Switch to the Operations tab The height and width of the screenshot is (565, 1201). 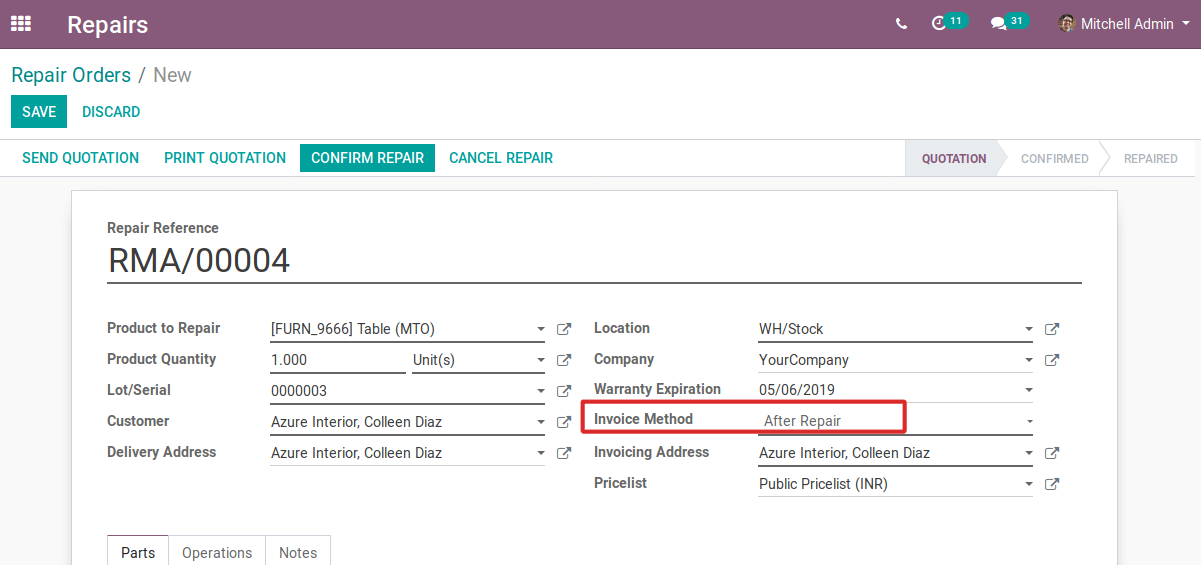click(x=217, y=552)
